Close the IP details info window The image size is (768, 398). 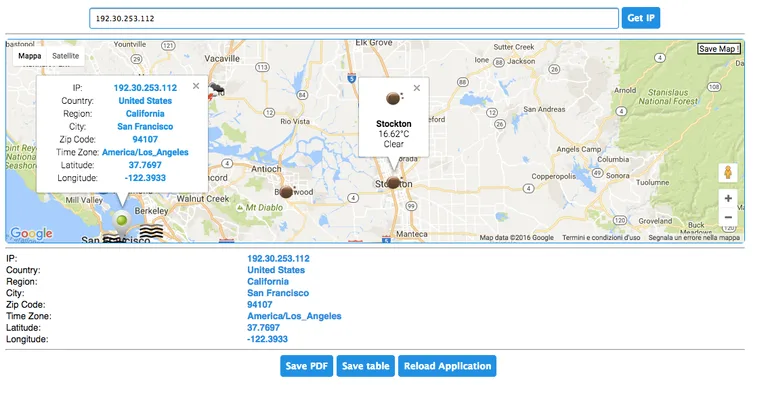(x=196, y=86)
